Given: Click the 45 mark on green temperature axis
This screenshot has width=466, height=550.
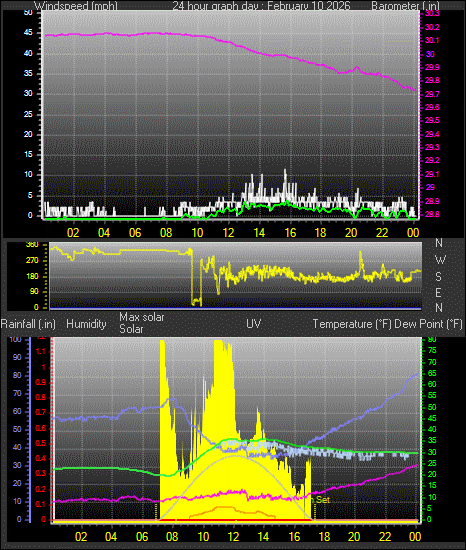Looking at the screenshot, I should click(432, 418).
